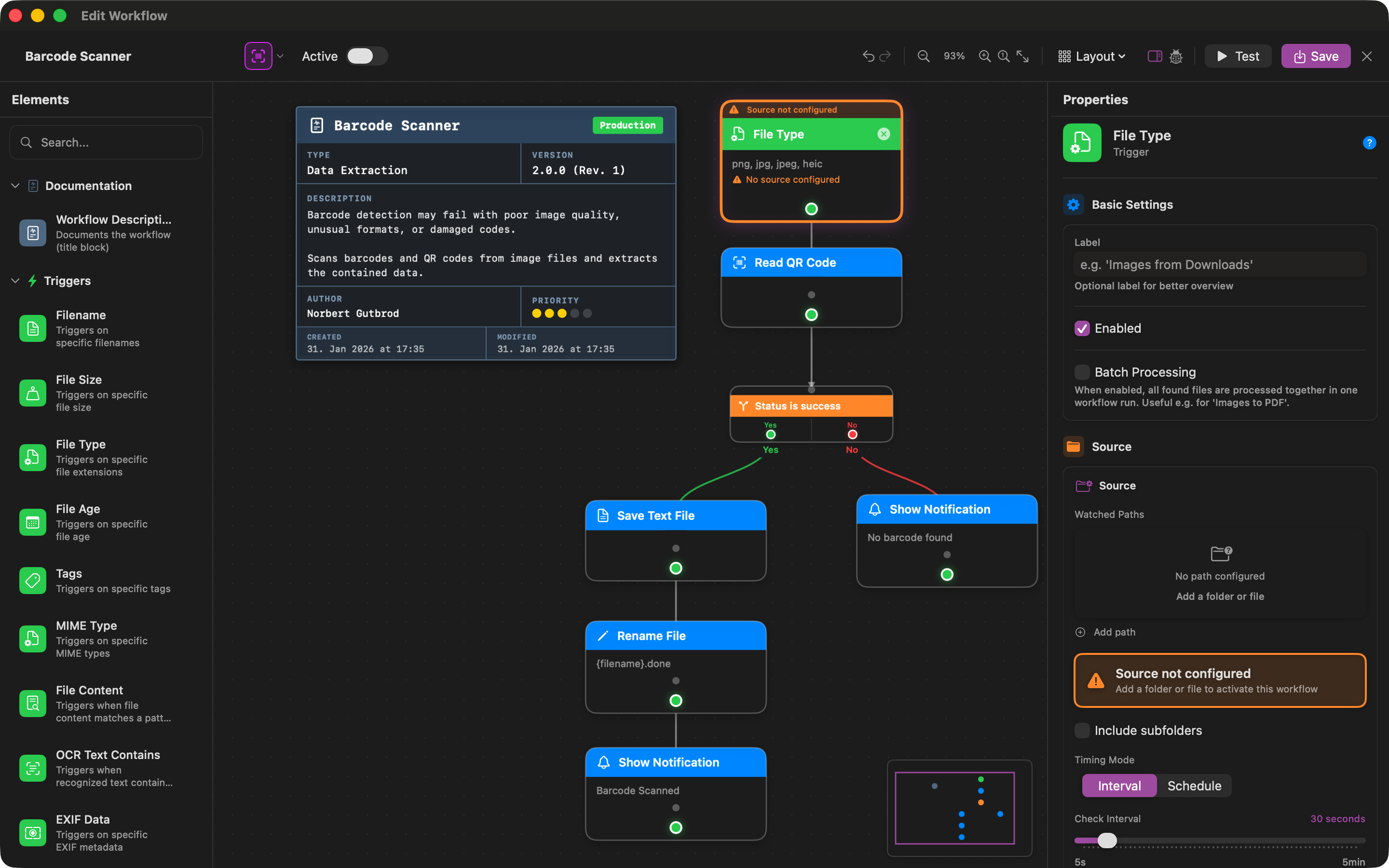Click the Yes output port
This screenshot has height=868, width=1389.
click(x=770, y=434)
